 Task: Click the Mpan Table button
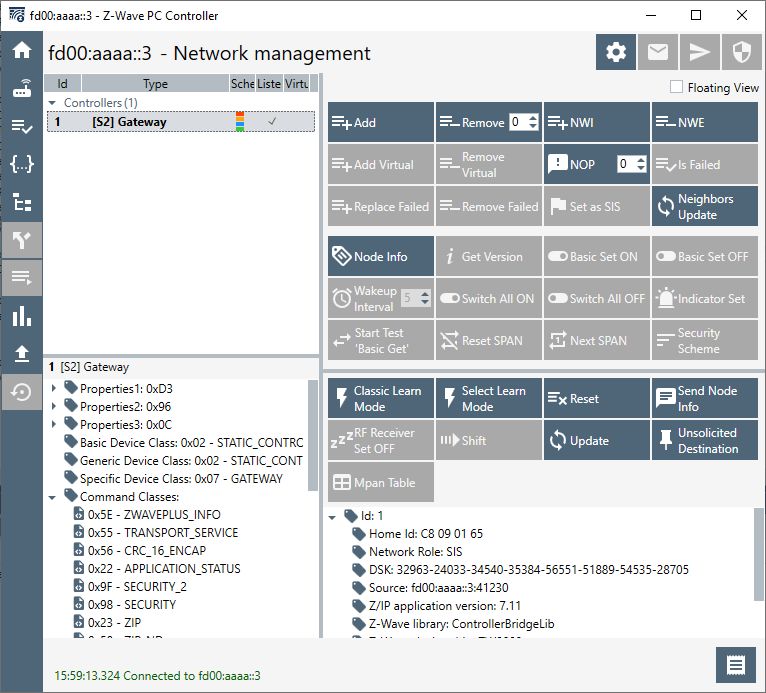point(381,482)
